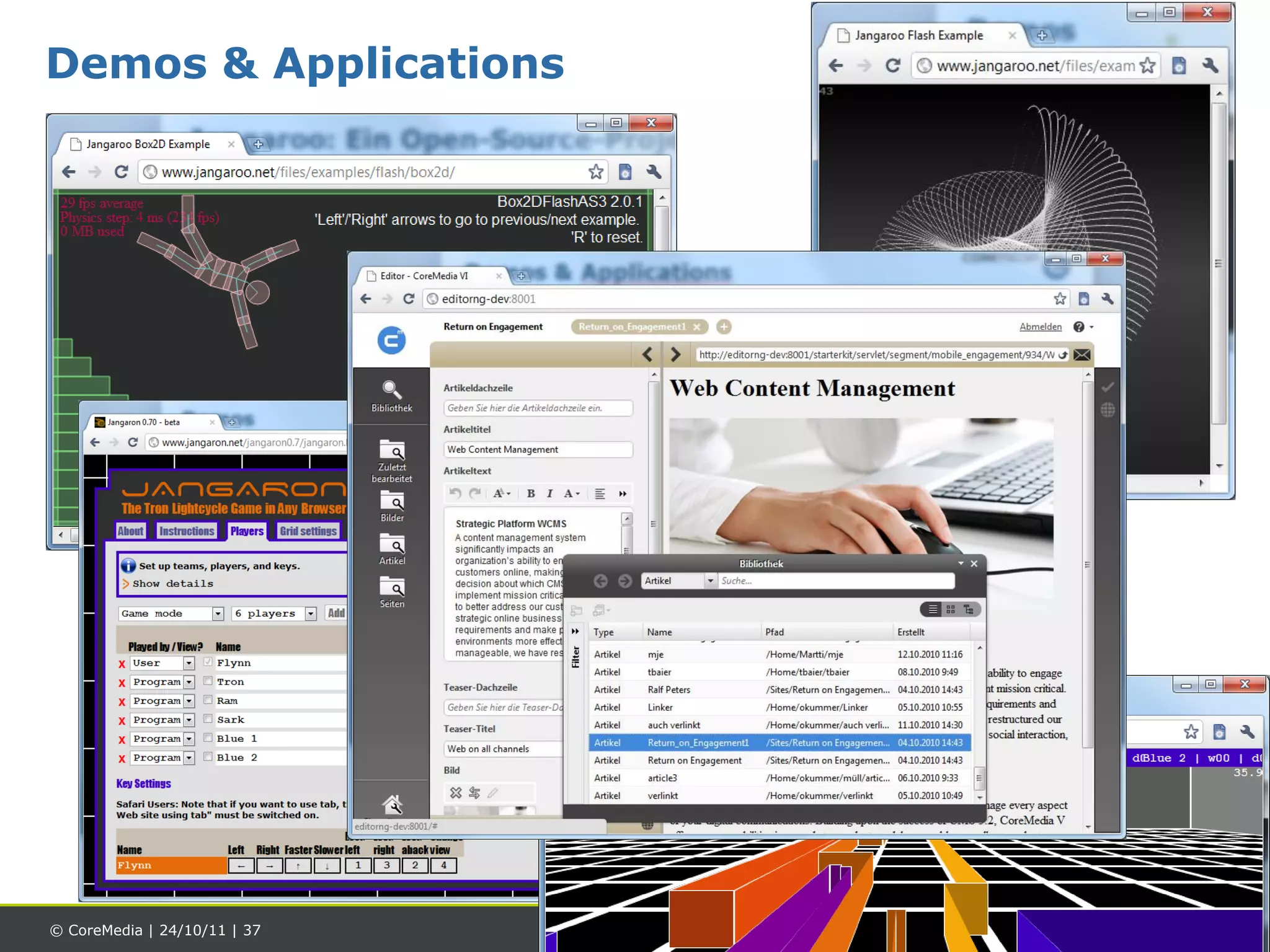1270x952 pixels.
Task: Reload the Box2D example page
Action: coord(122,172)
